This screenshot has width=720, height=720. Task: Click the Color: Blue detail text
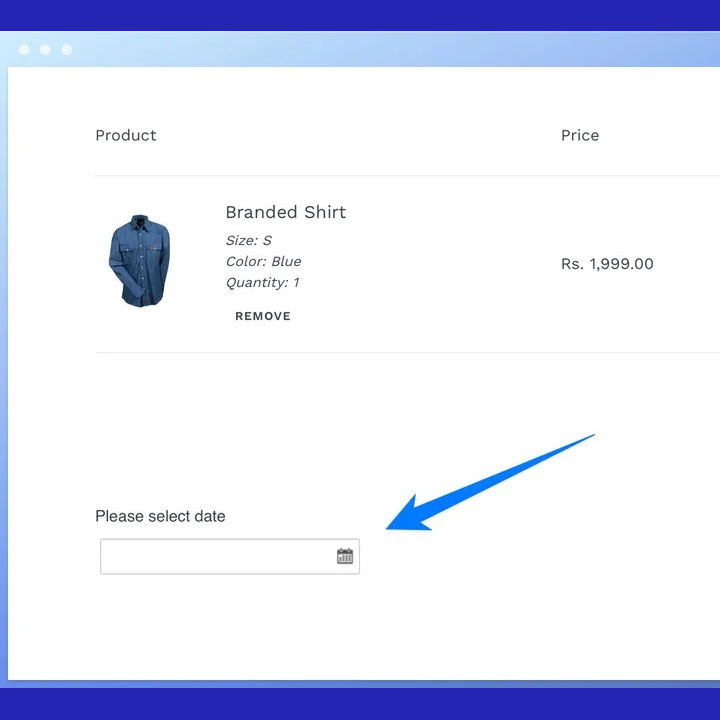(x=263, y=261)
